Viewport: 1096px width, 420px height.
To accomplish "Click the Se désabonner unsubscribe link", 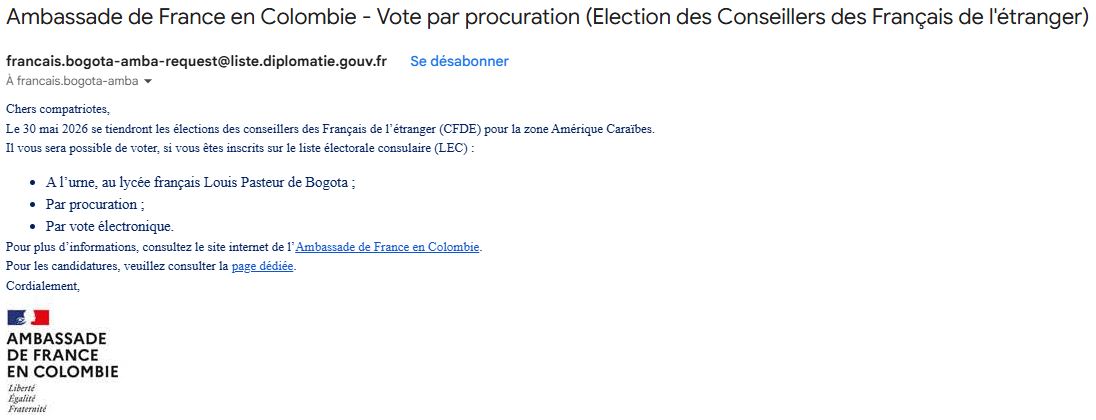I will coord(459,61).
